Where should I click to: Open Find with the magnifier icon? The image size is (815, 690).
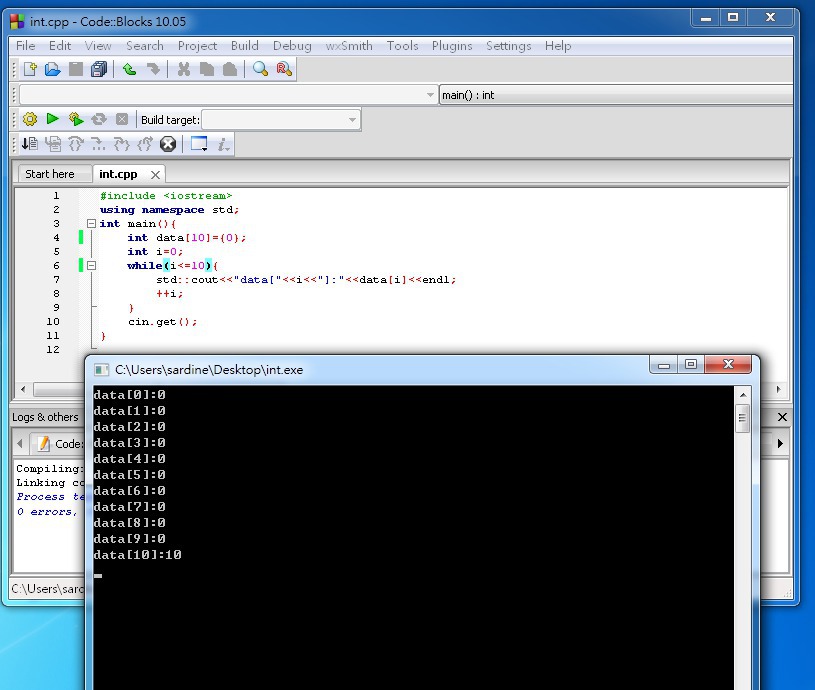pyautogui.click(x=260, y=69)
